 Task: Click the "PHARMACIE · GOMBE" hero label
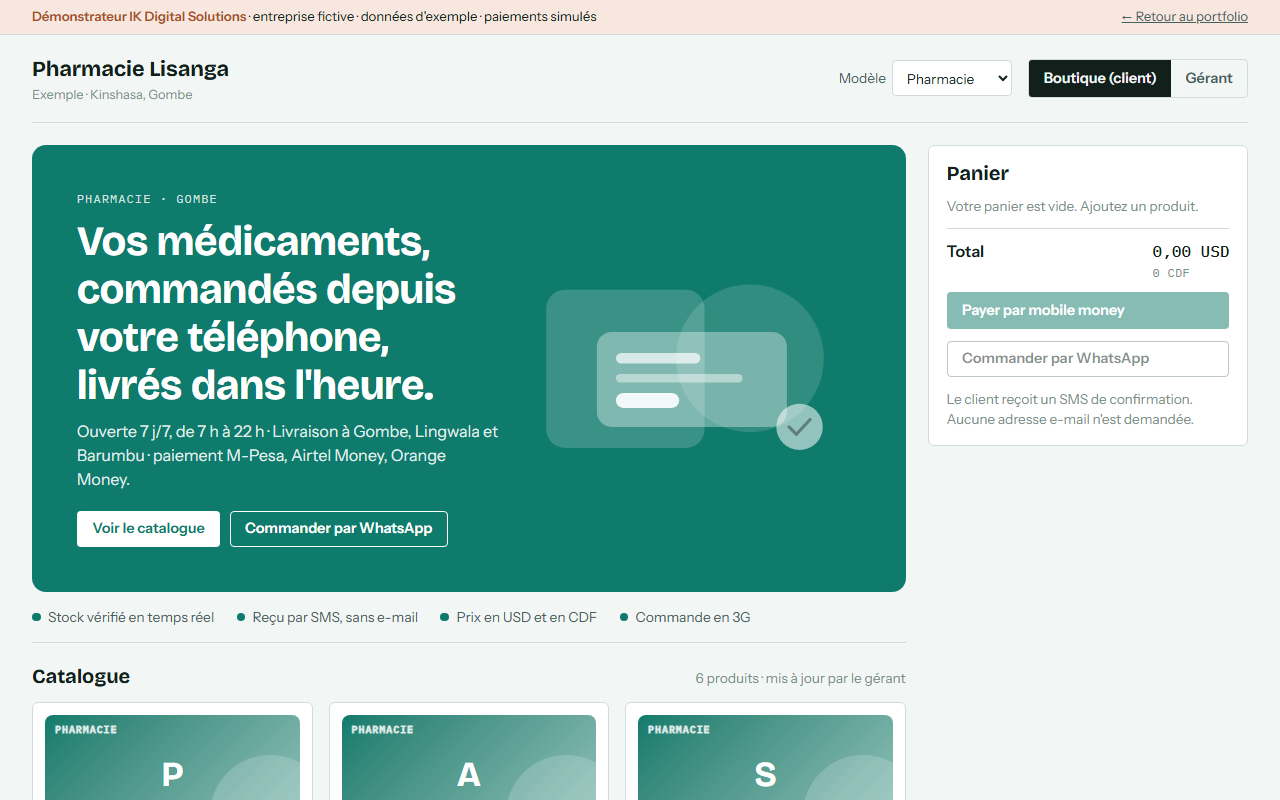point(147,199)
